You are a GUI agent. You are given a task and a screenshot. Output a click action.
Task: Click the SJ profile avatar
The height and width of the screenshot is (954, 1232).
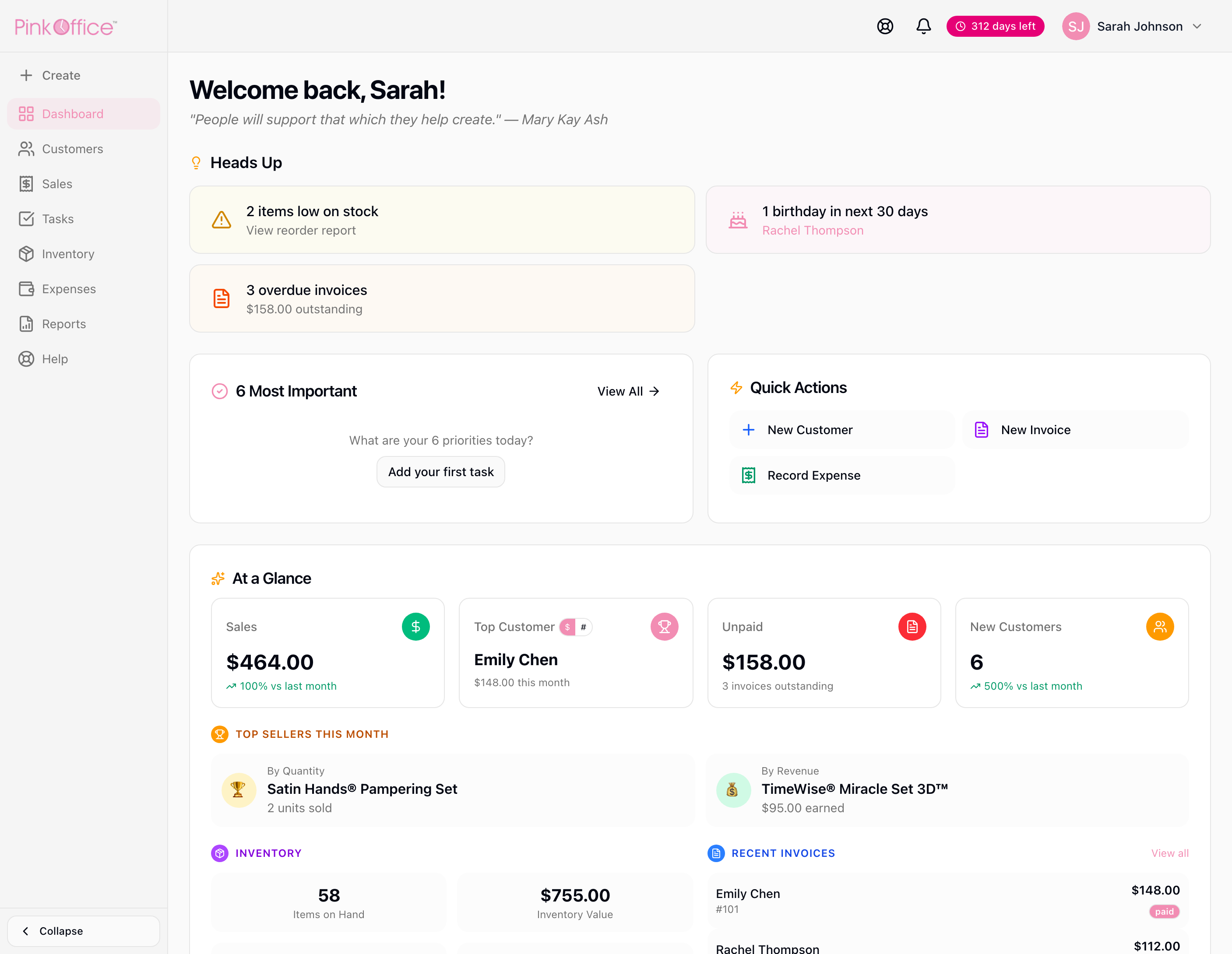[x=1076, y=27]
